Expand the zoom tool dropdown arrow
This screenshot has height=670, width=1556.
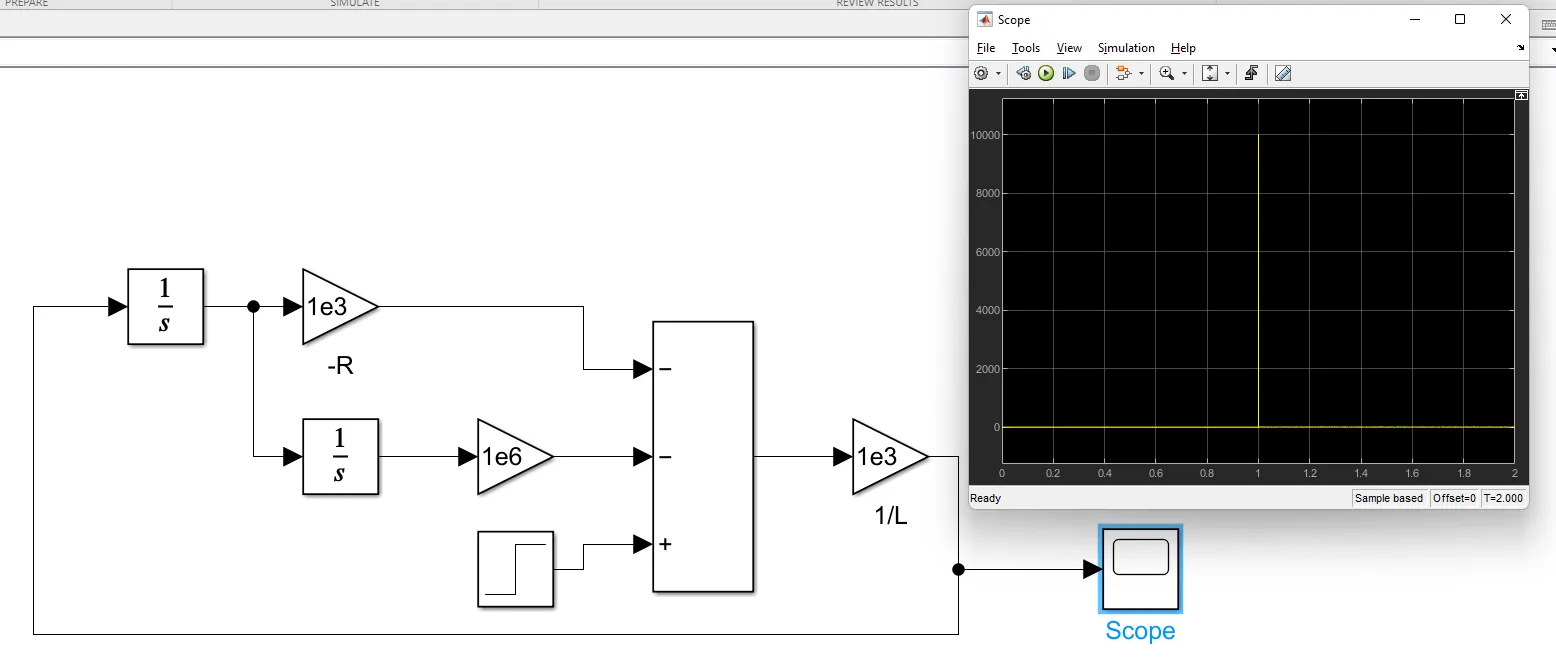[1185, 74]
